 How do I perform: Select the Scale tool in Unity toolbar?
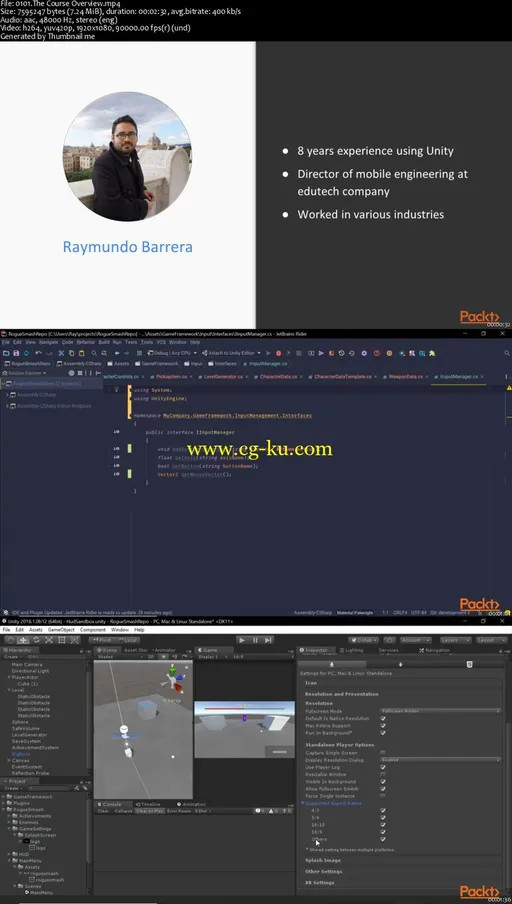pyautogui.click(x=49, y=640)
